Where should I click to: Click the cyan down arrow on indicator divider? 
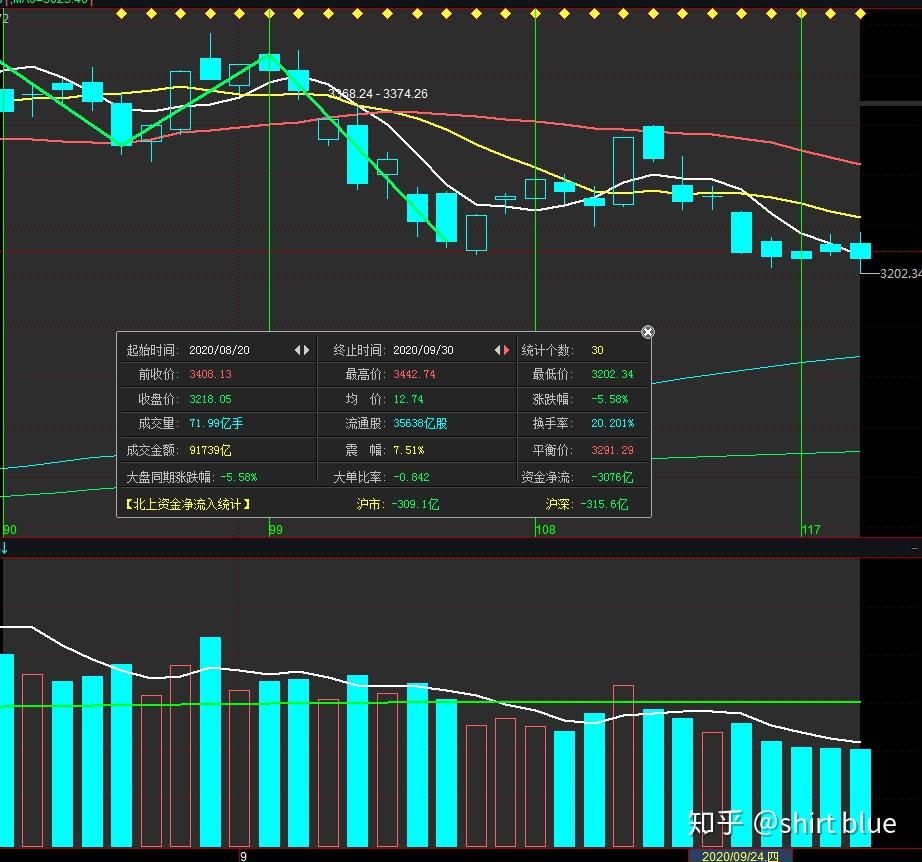point(4,548)
